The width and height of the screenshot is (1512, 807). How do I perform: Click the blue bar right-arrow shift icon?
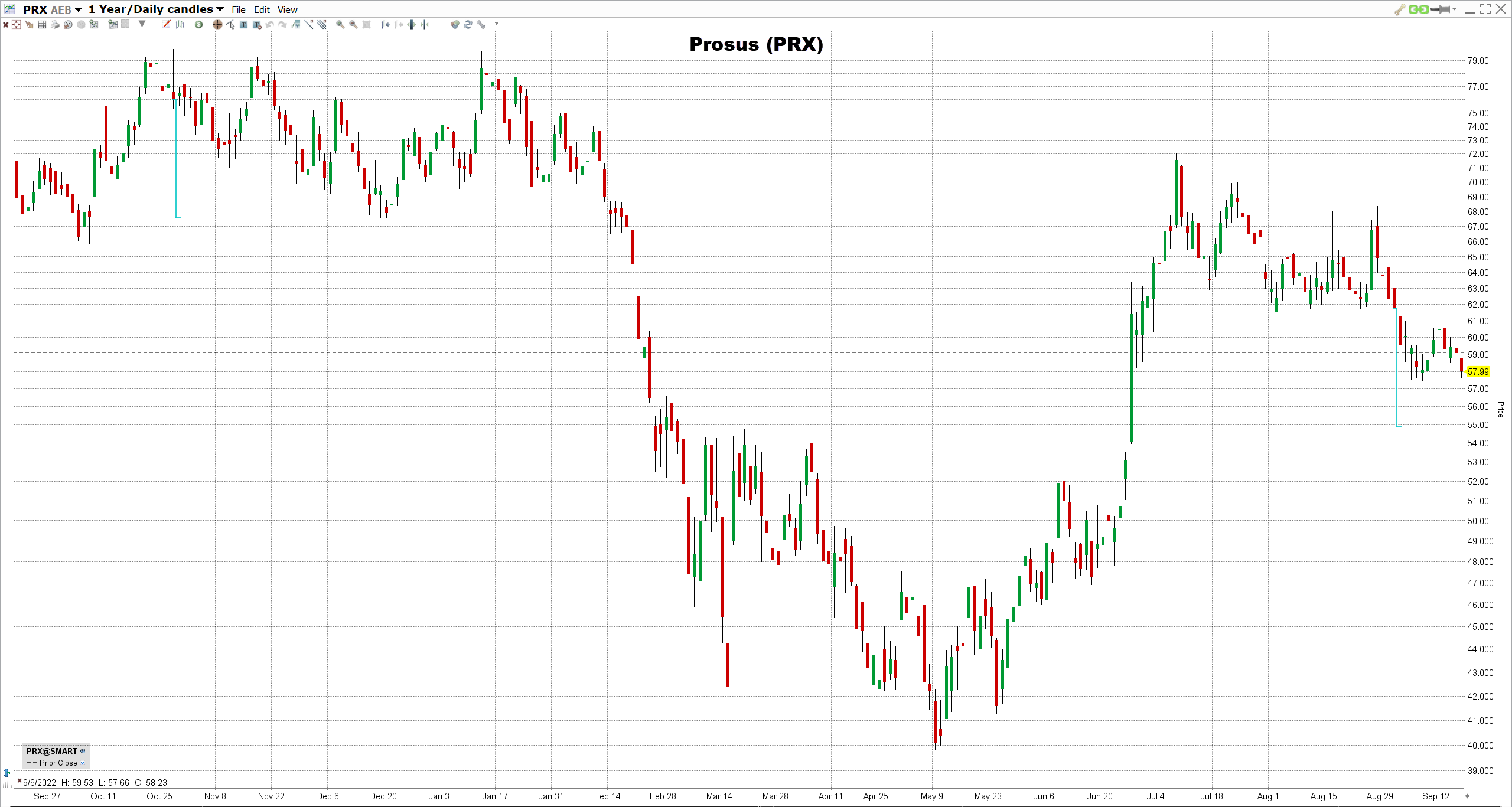click(x=385, y=24)
